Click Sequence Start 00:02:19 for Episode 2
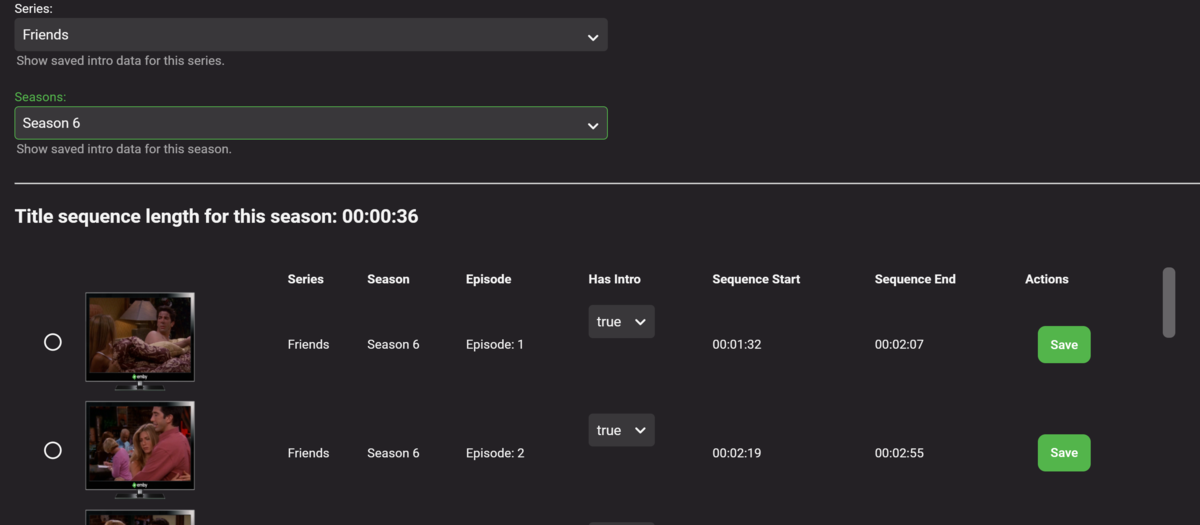 click(x=737, y=453)
